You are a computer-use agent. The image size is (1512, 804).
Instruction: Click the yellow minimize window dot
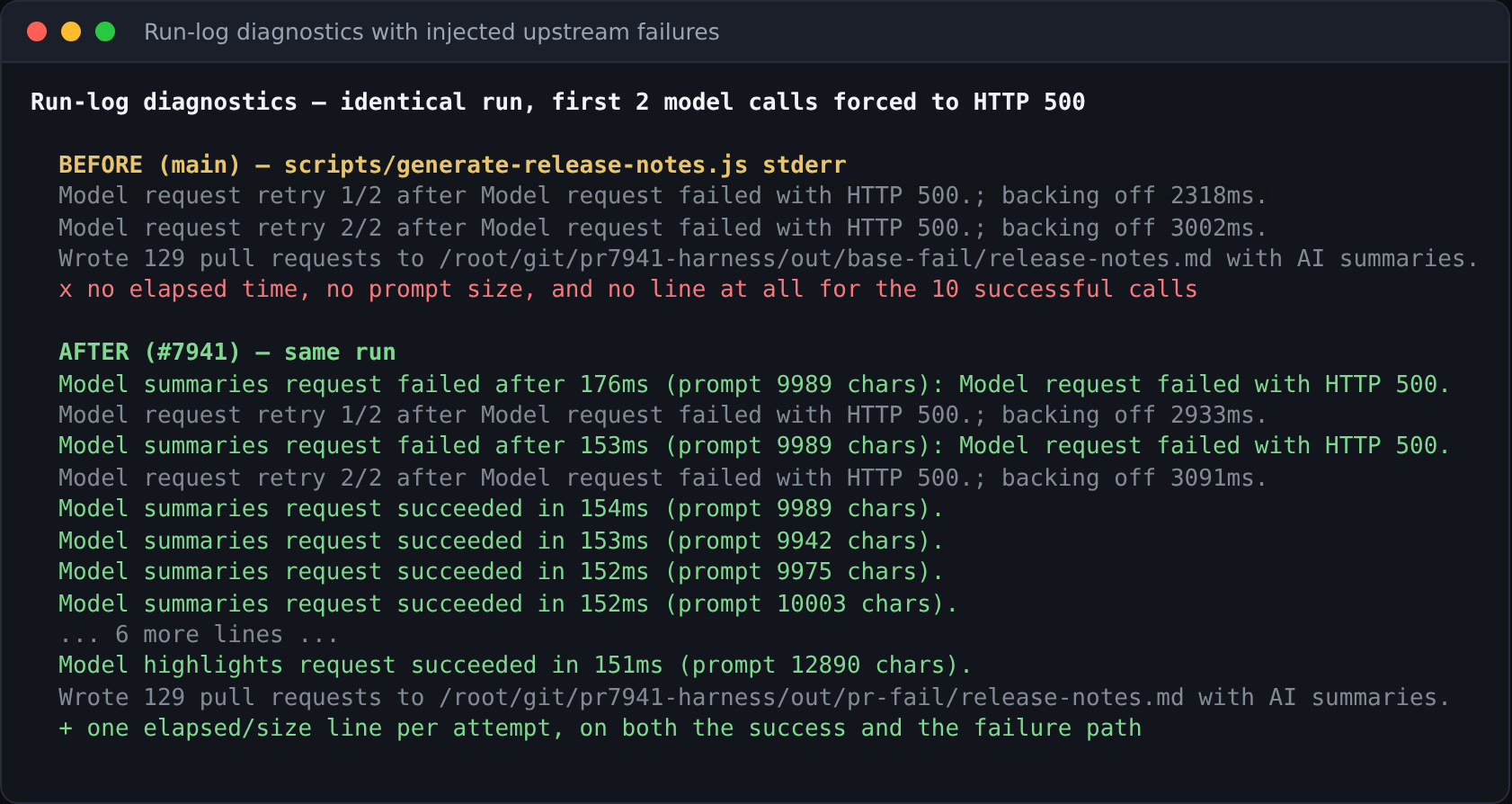[x=71, y=31]
